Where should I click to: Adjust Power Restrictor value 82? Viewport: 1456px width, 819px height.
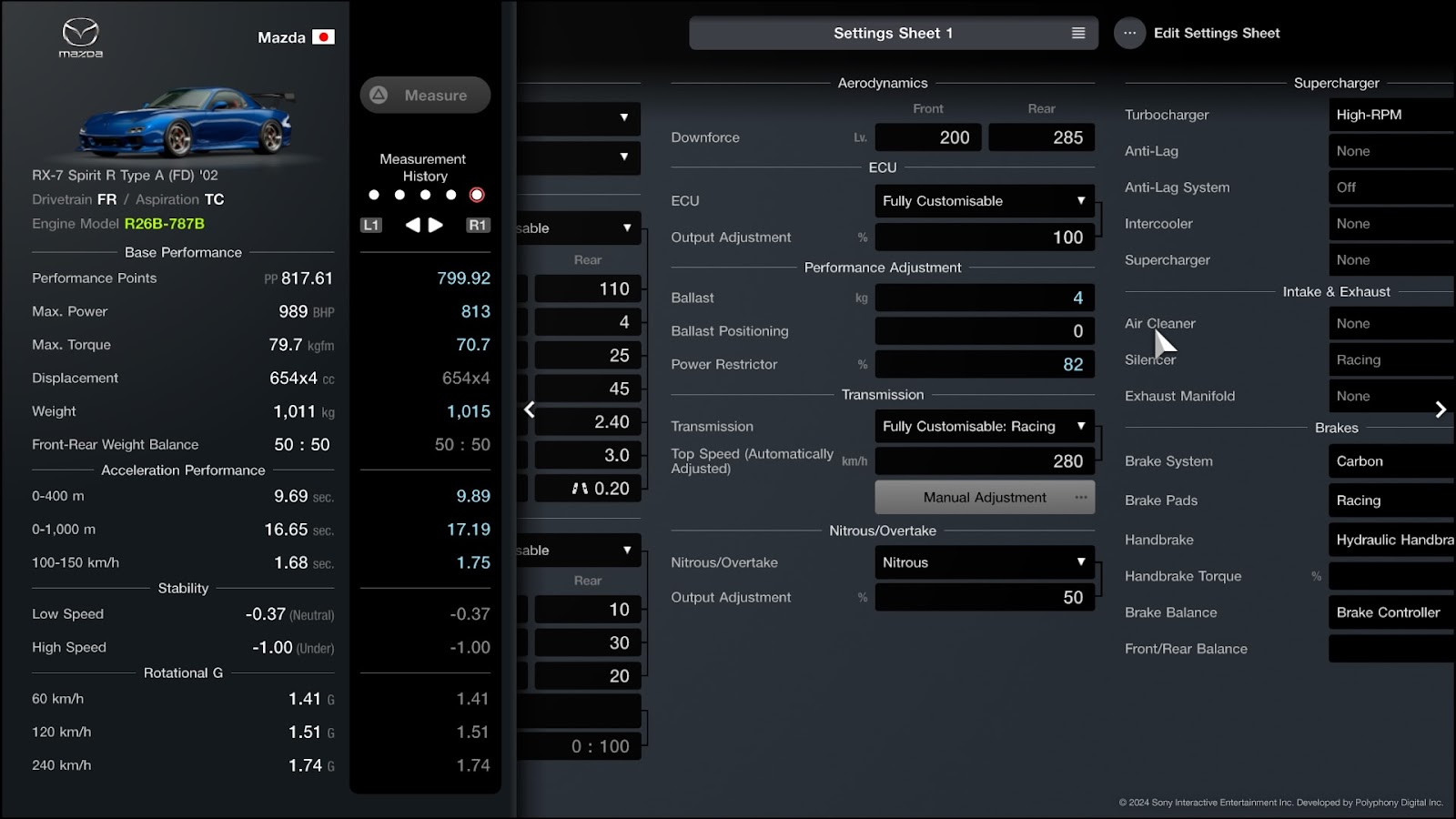[x=985, y=364]
